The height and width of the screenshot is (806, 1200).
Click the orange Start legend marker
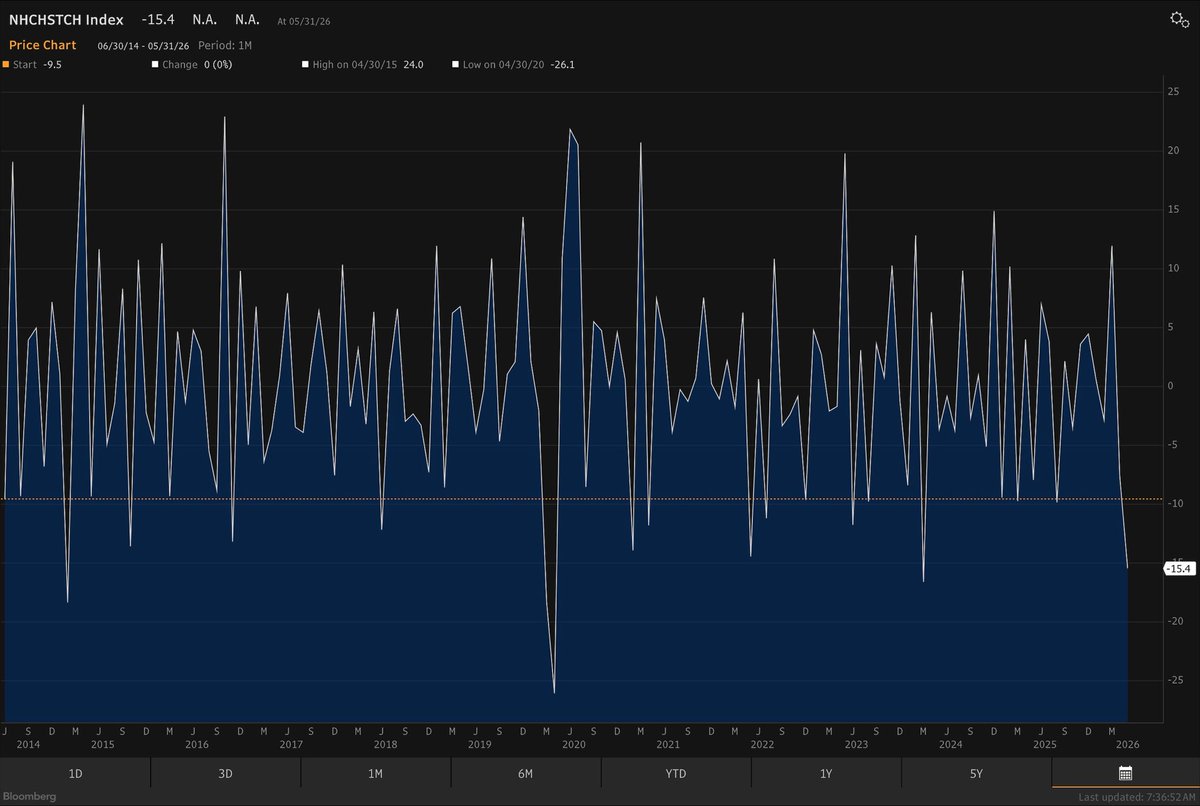[4, 65]
